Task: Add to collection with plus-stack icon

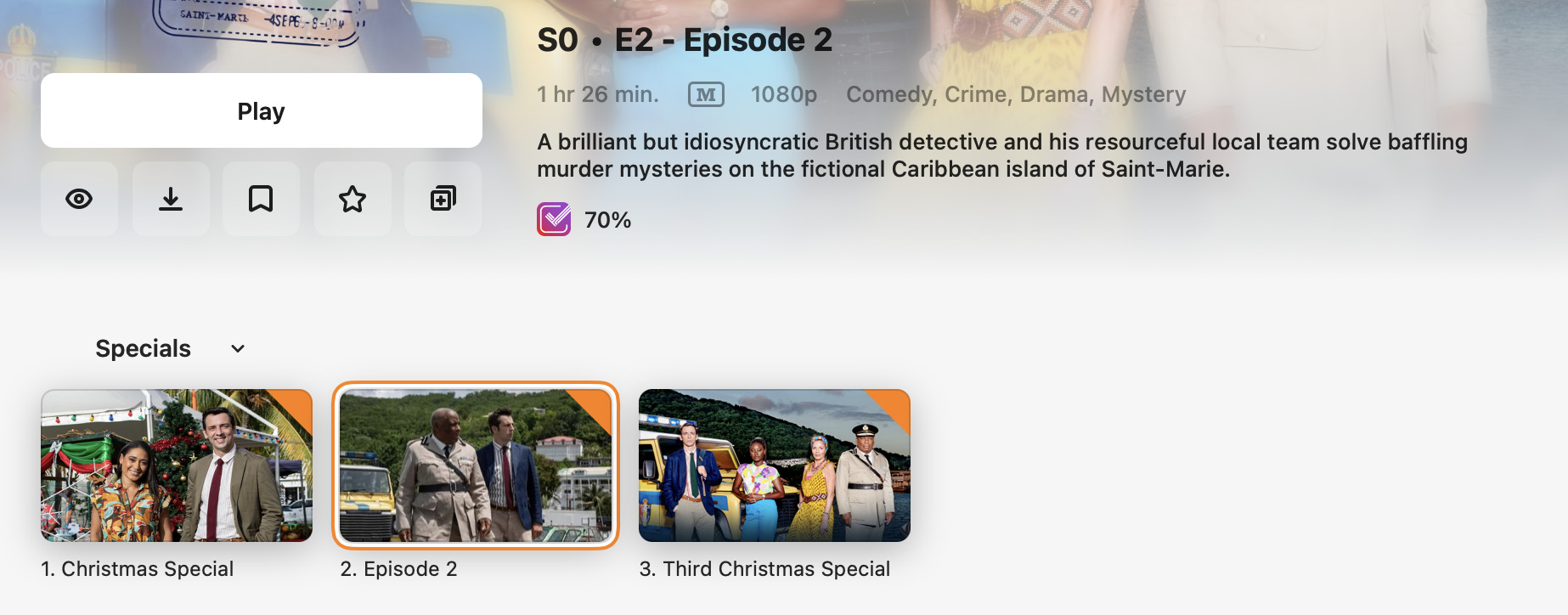Action: pos(443,199)
